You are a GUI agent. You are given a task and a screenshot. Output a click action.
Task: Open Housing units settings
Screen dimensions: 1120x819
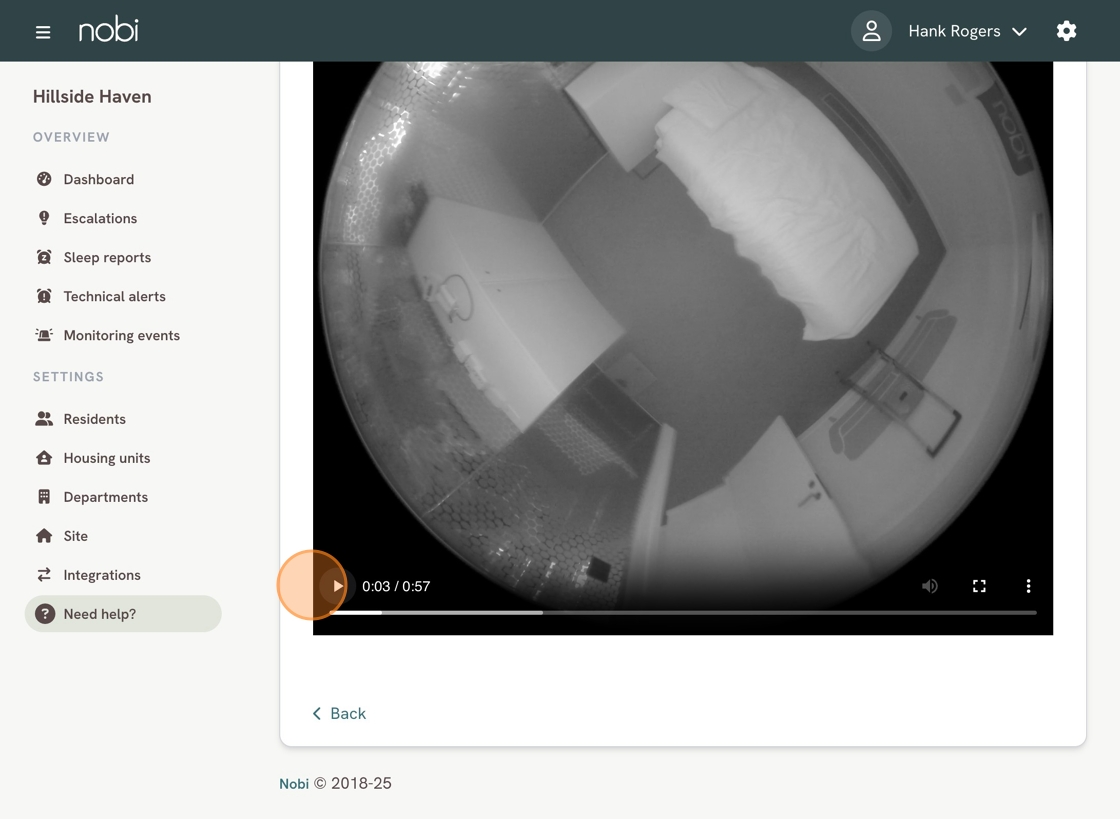106,458
